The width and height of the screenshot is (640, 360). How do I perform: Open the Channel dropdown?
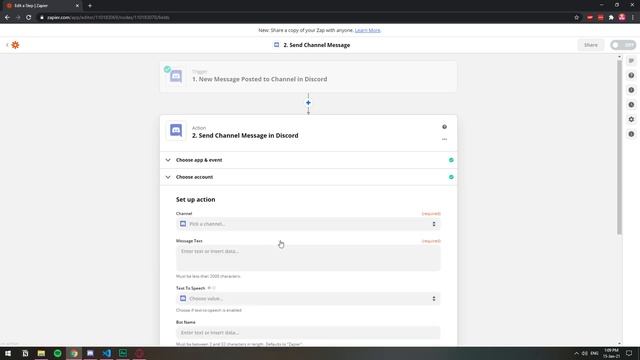coord(308,224)
